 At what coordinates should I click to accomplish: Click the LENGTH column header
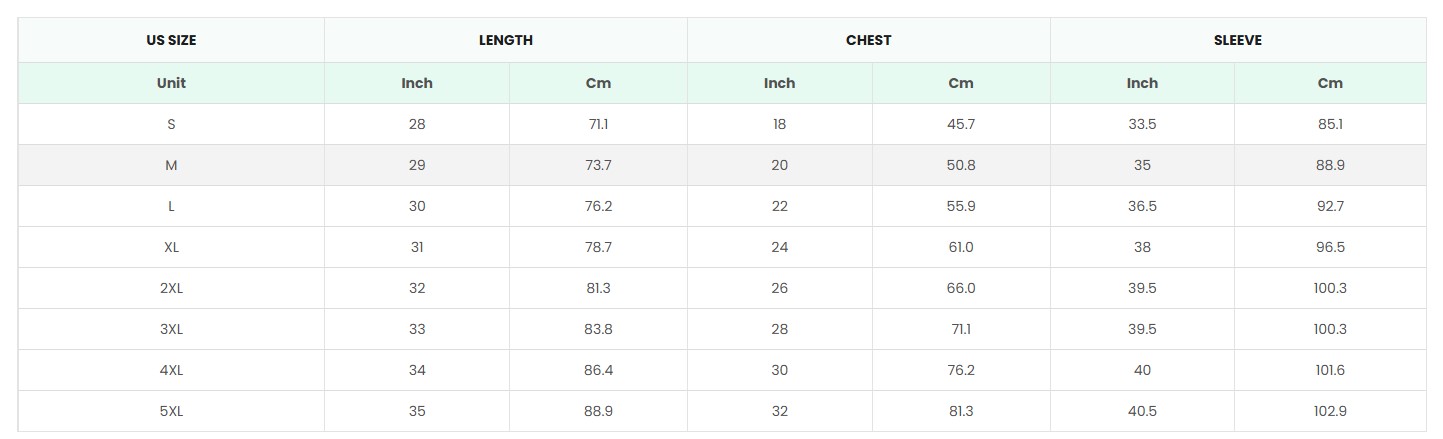505,41
